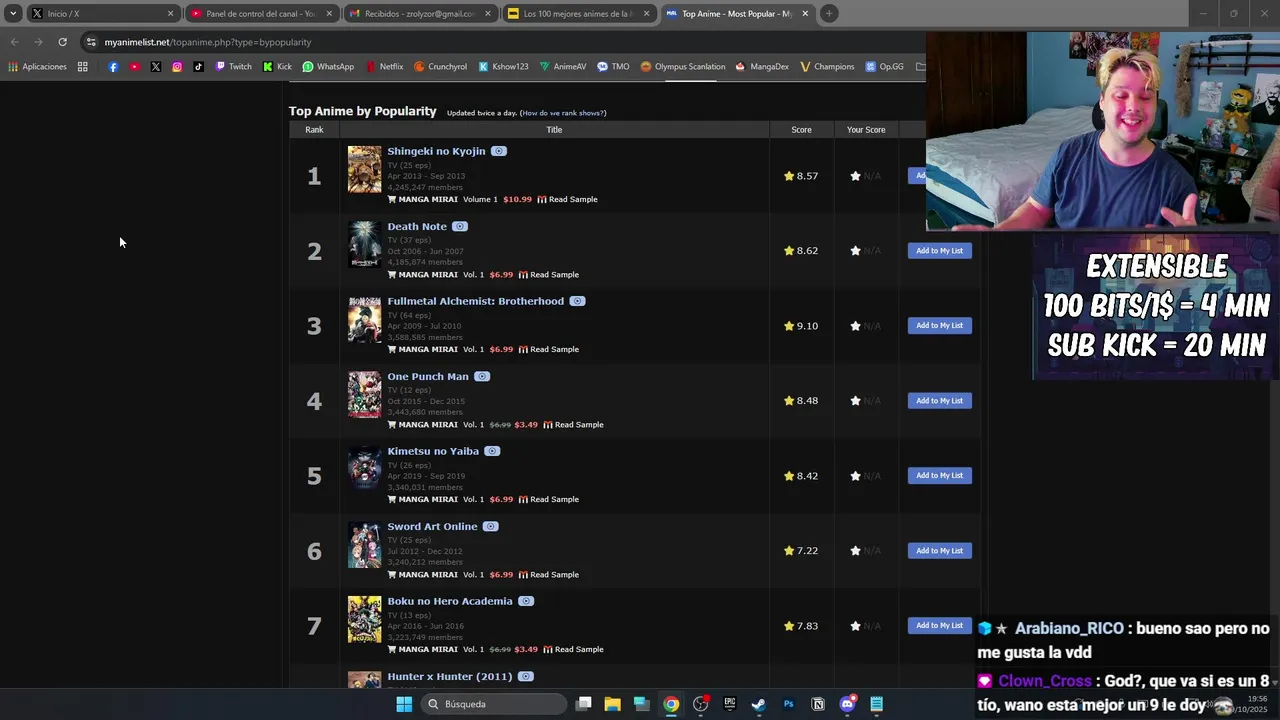The image size is (1280, 720).
Task: Open a new browser tab
Action: [829, 14]
